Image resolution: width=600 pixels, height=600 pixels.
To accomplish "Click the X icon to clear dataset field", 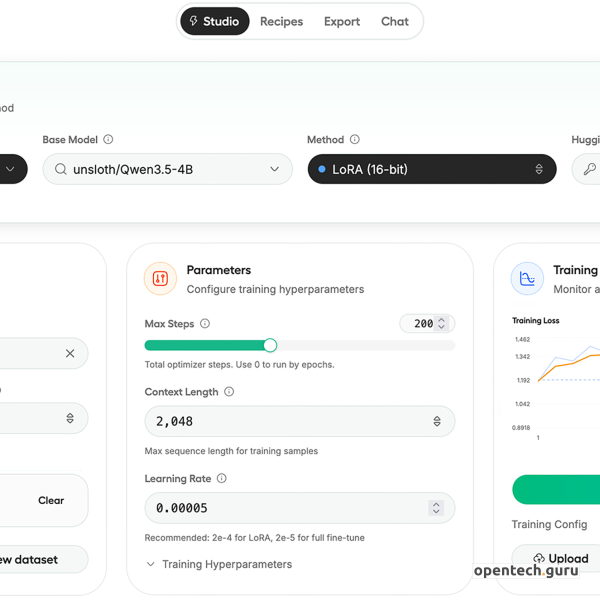I will tap(70, 353).
